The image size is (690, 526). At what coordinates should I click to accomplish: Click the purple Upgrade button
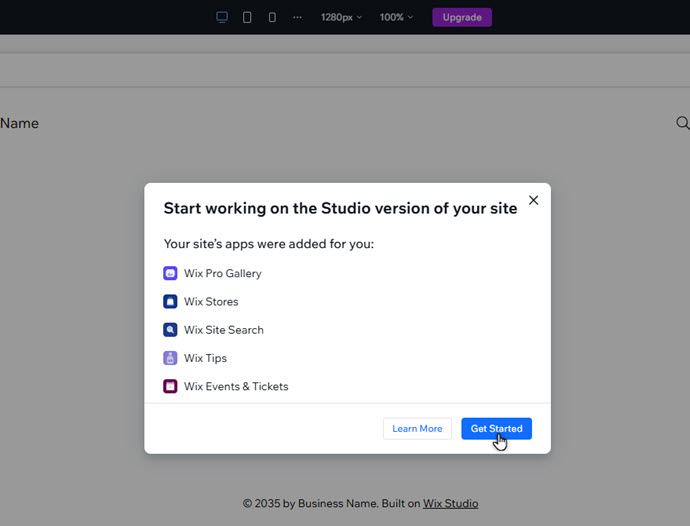[x=462, y=17]
